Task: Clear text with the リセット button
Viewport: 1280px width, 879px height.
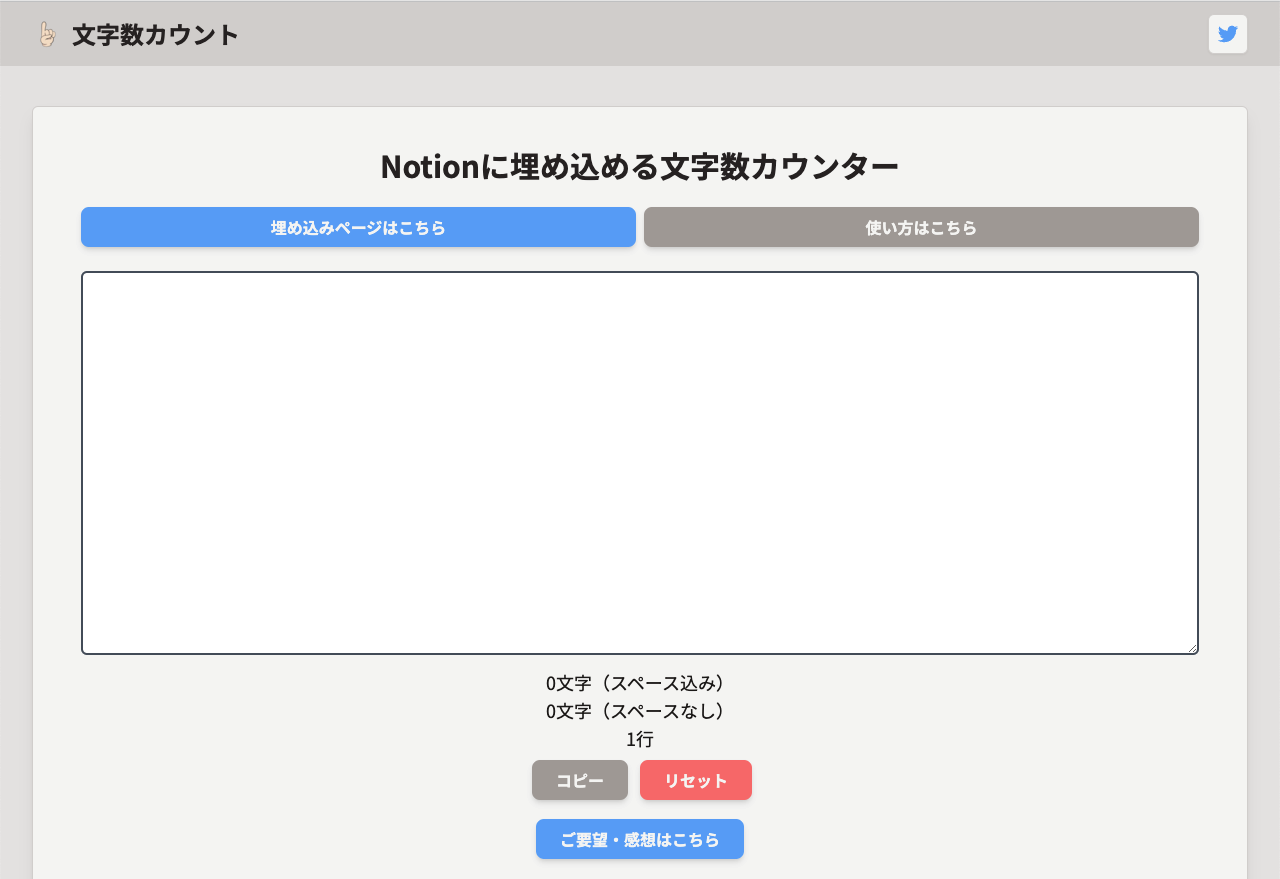Action: [x=696, y=780]
